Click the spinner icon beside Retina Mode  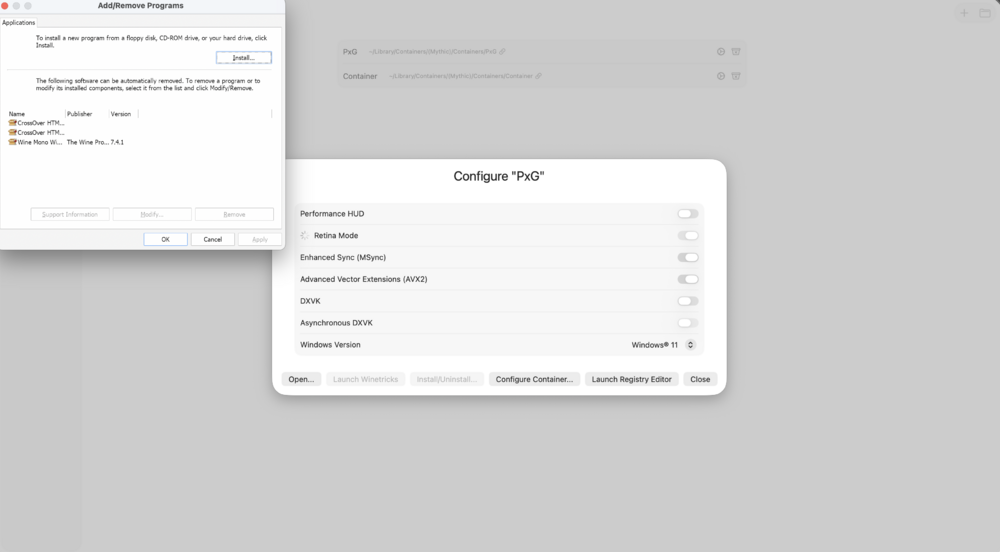tap(305, 235)
